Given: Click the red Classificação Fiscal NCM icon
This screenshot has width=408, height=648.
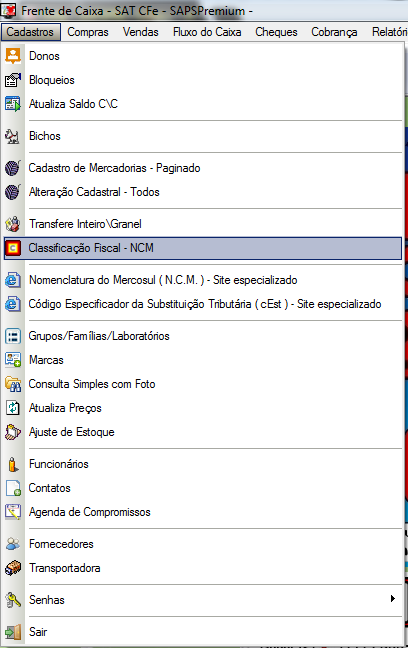Looking at the screenshot, I should click(x=13, y=248).
